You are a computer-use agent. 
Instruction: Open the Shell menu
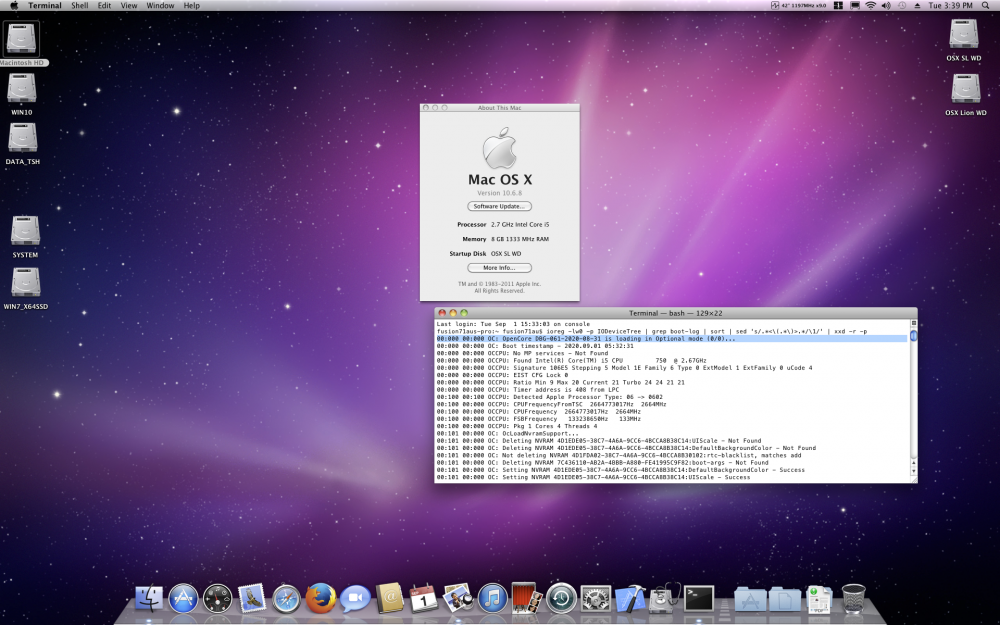click(x=80, y=6)
